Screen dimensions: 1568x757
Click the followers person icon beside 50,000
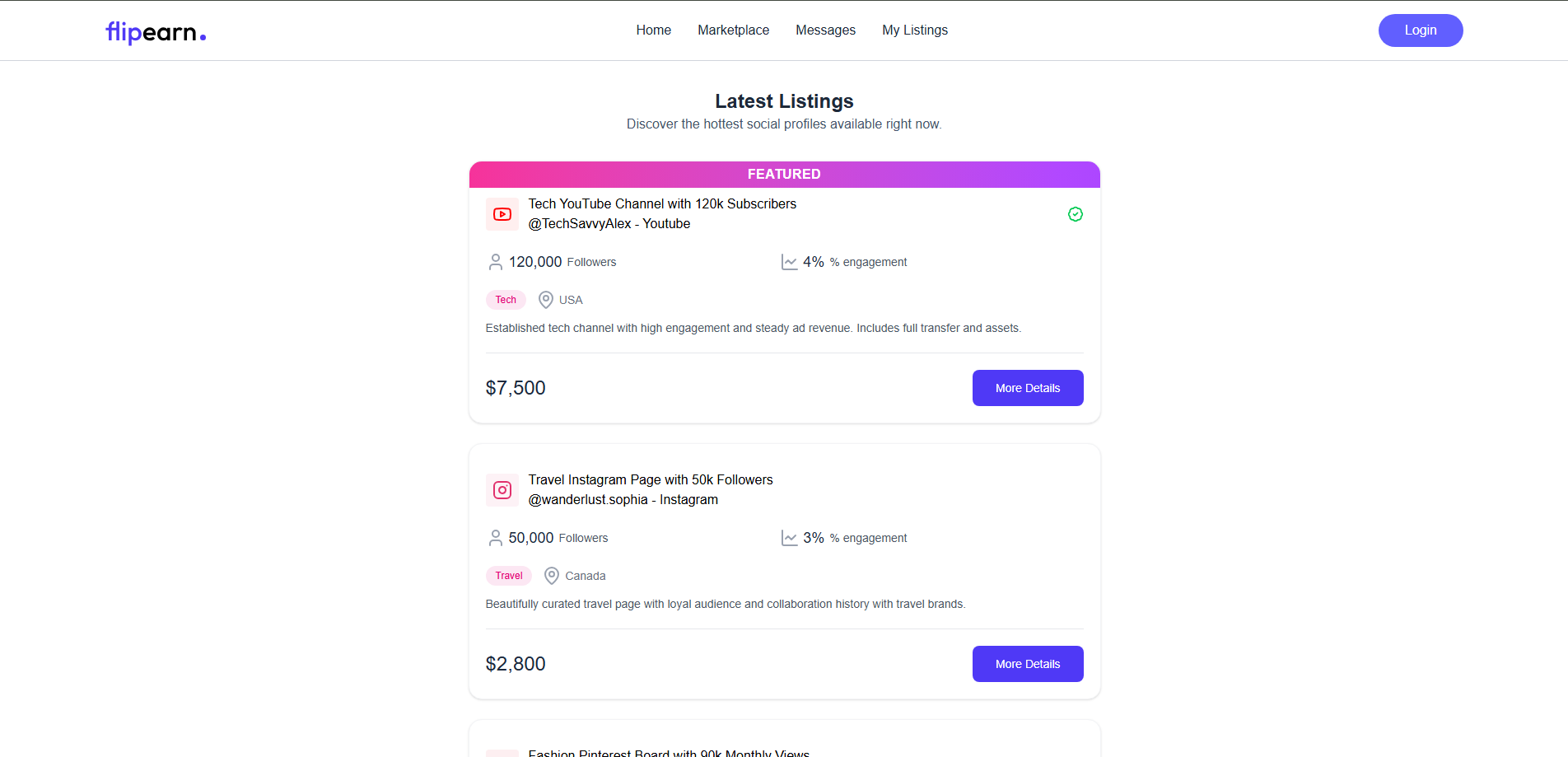pyautogui.click(x=496, y=538)
